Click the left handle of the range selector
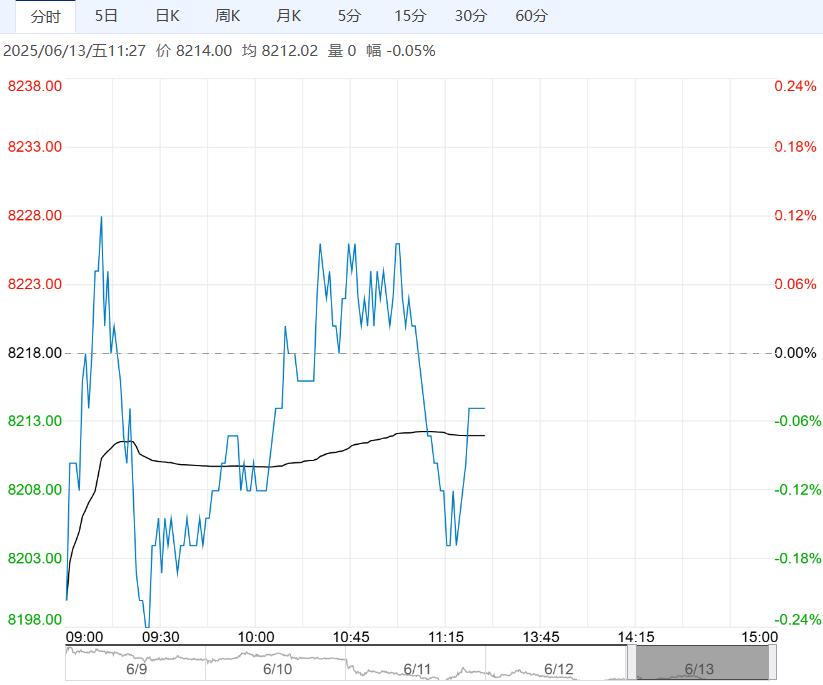Image resolution: width=823 pixels, height=685 pixels. [x=631, y=663]
